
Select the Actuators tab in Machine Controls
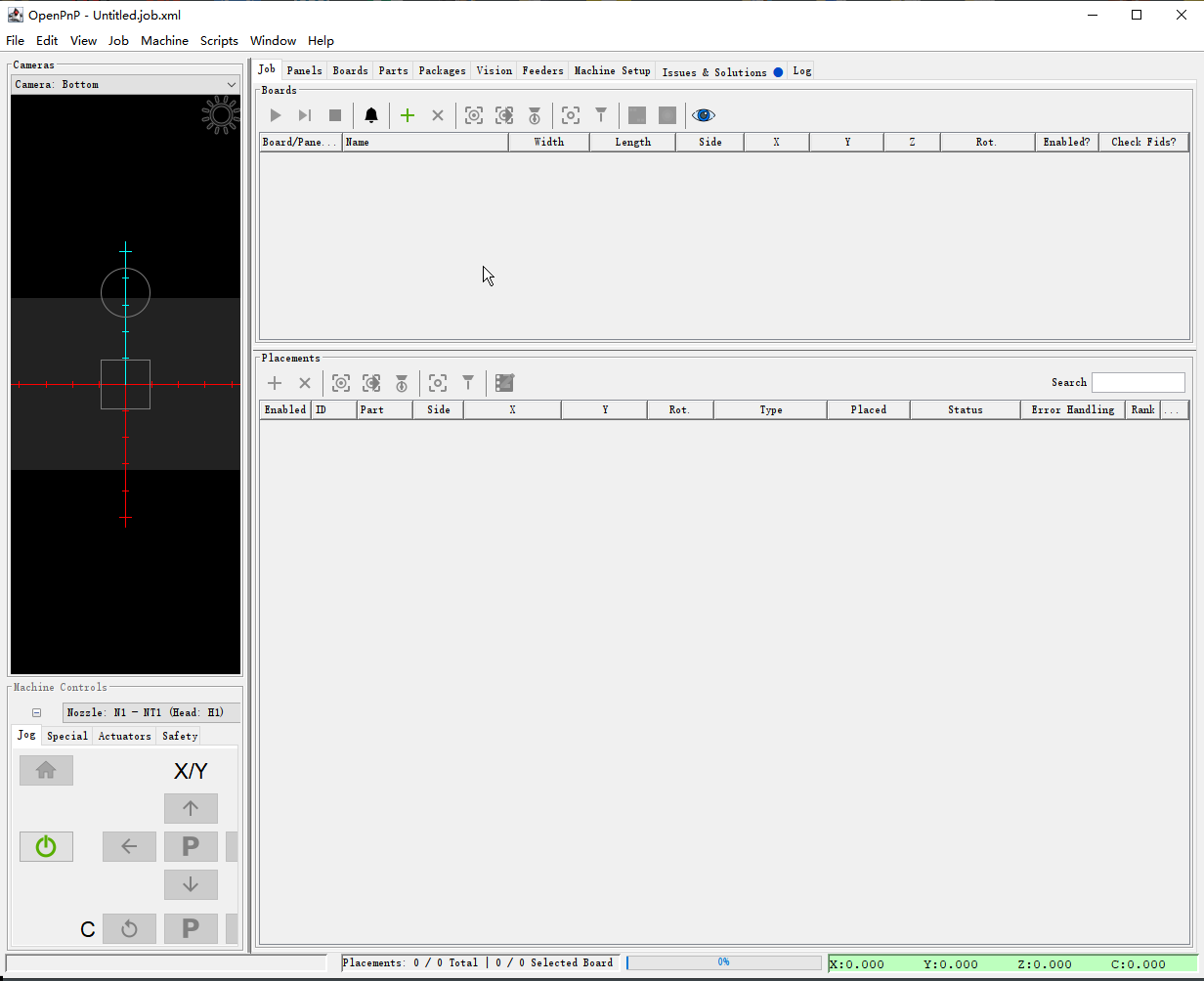click(124, 736)
